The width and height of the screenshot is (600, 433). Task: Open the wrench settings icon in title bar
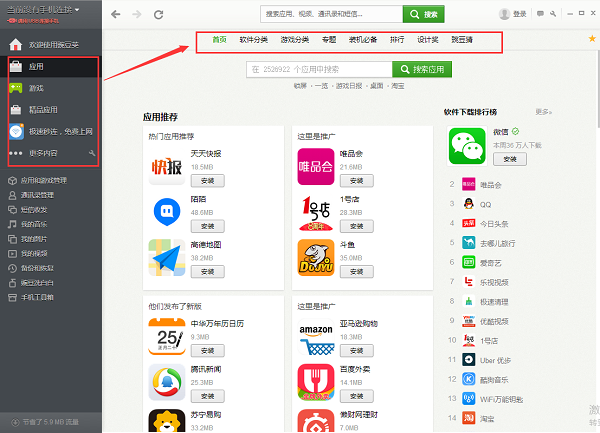553,14
